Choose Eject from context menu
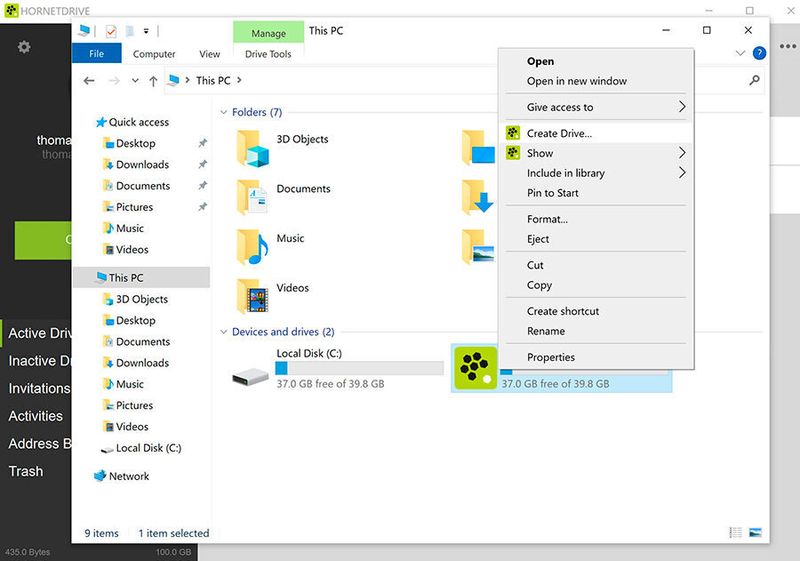 [x=595, y=239]
